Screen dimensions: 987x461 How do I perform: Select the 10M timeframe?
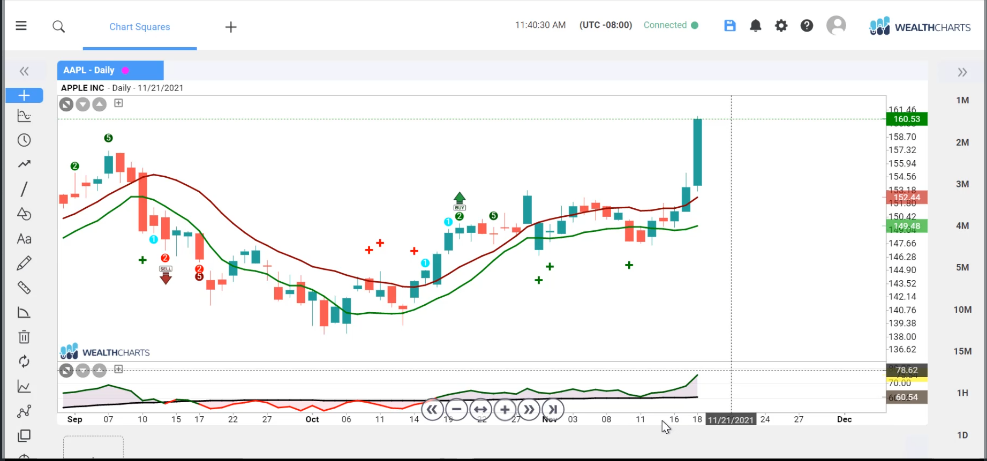(962, 309)
